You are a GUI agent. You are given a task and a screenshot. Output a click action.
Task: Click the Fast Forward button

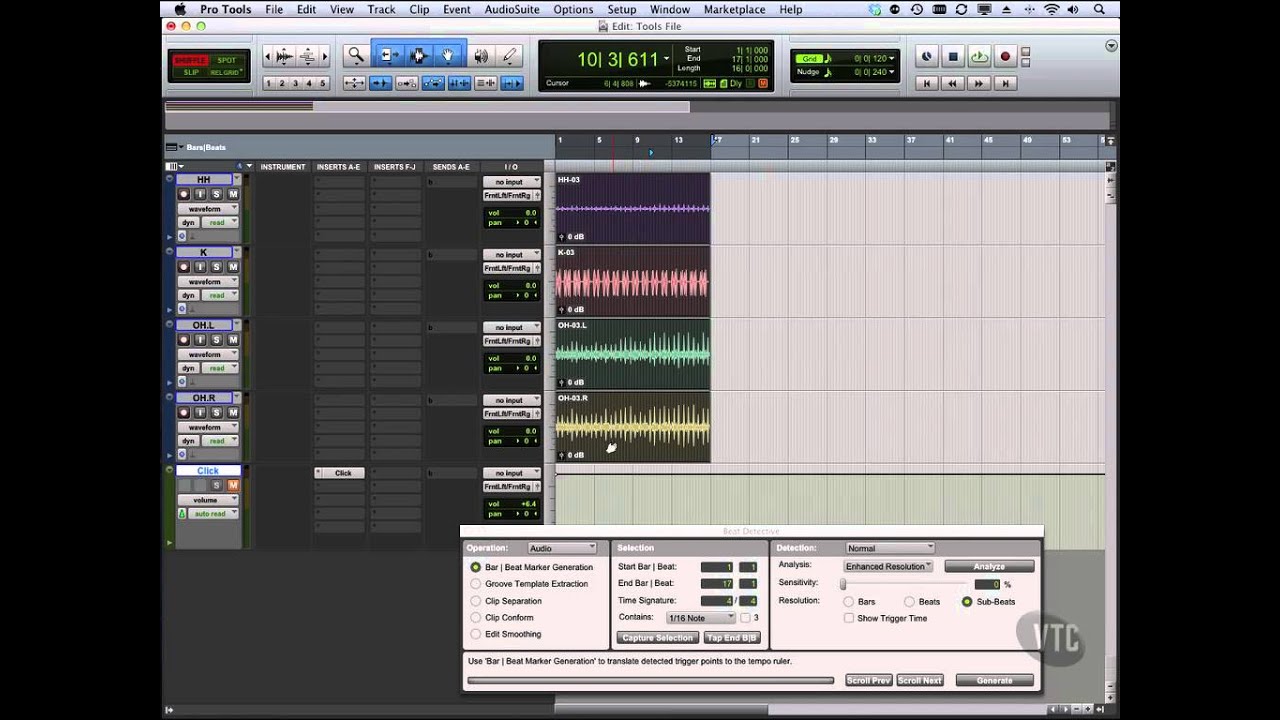[x=979, y=84]
